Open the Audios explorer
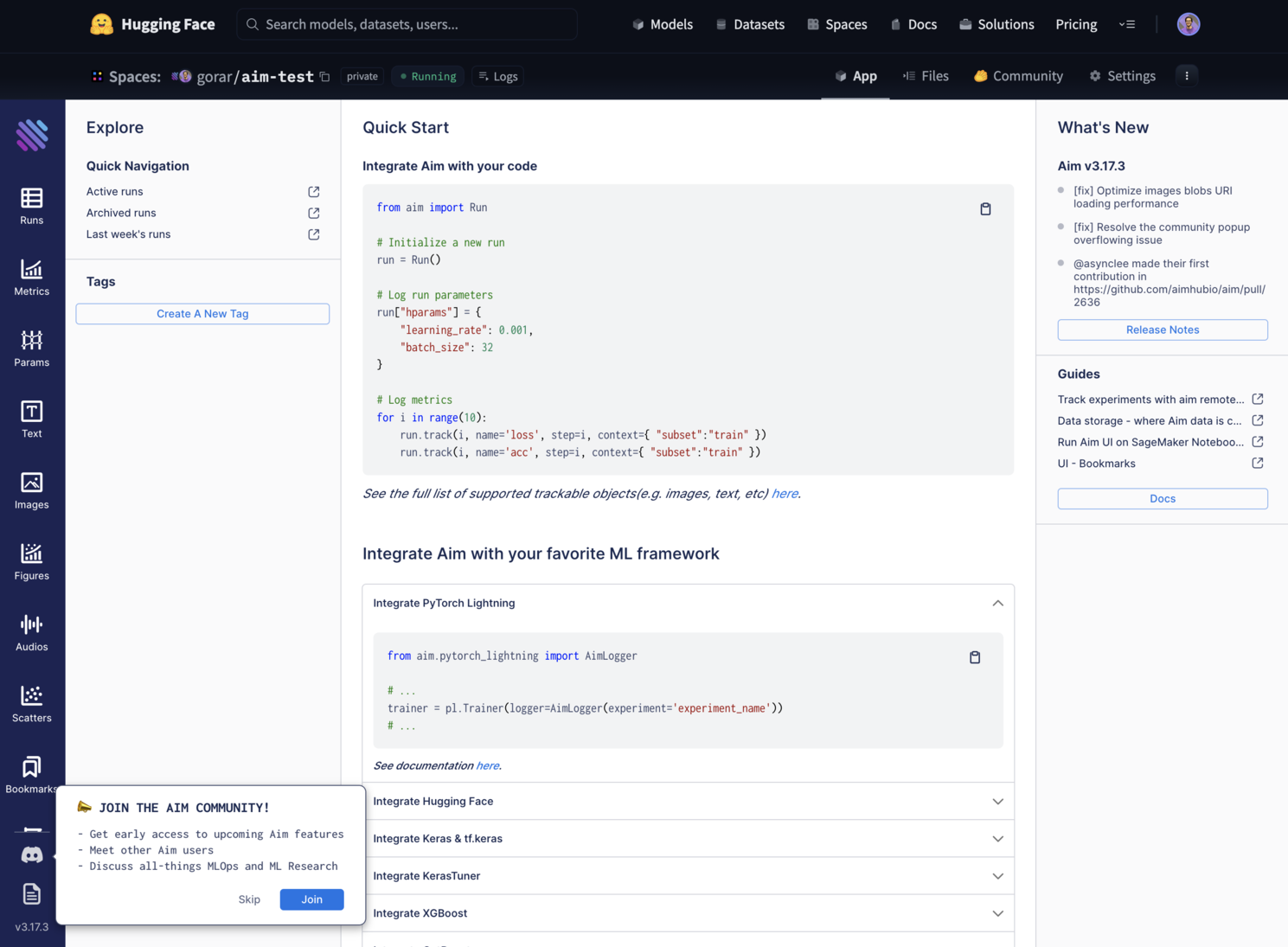Image resolution: width=1288 pixels, height=947 pixels. [x=32, y=633]
